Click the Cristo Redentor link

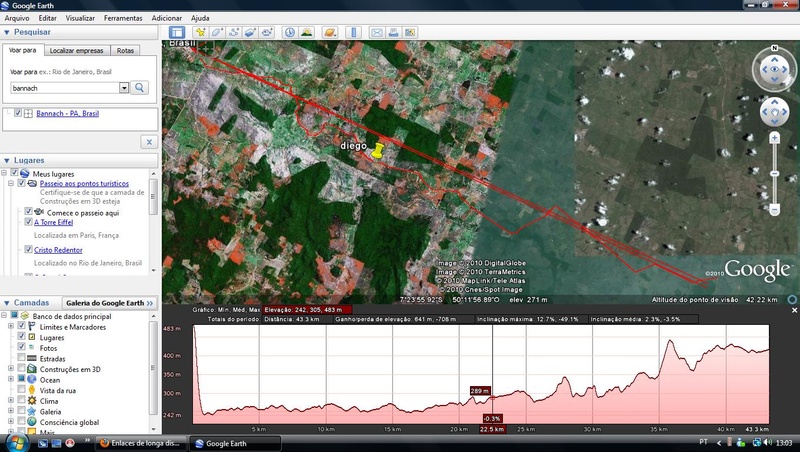[x=58, y=249]
